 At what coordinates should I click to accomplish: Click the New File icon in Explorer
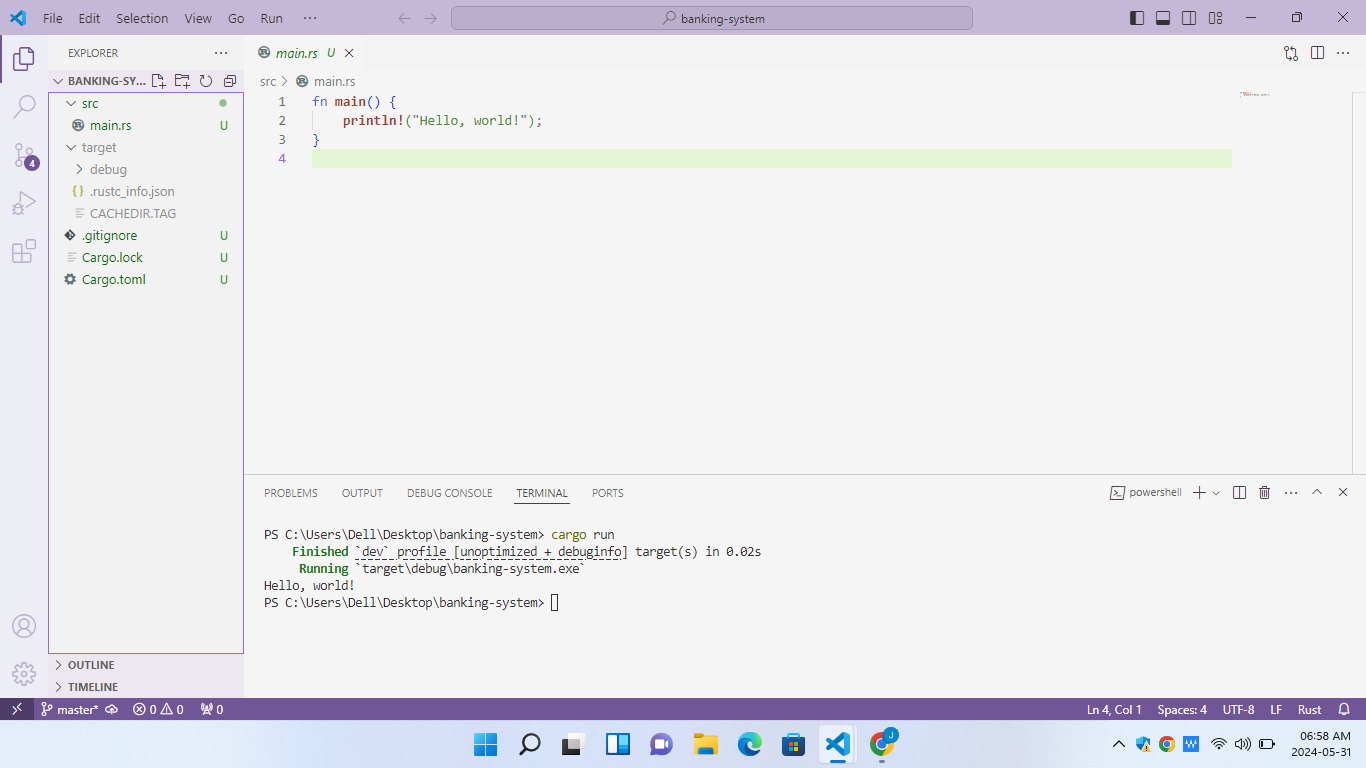(x=158, y=81)
